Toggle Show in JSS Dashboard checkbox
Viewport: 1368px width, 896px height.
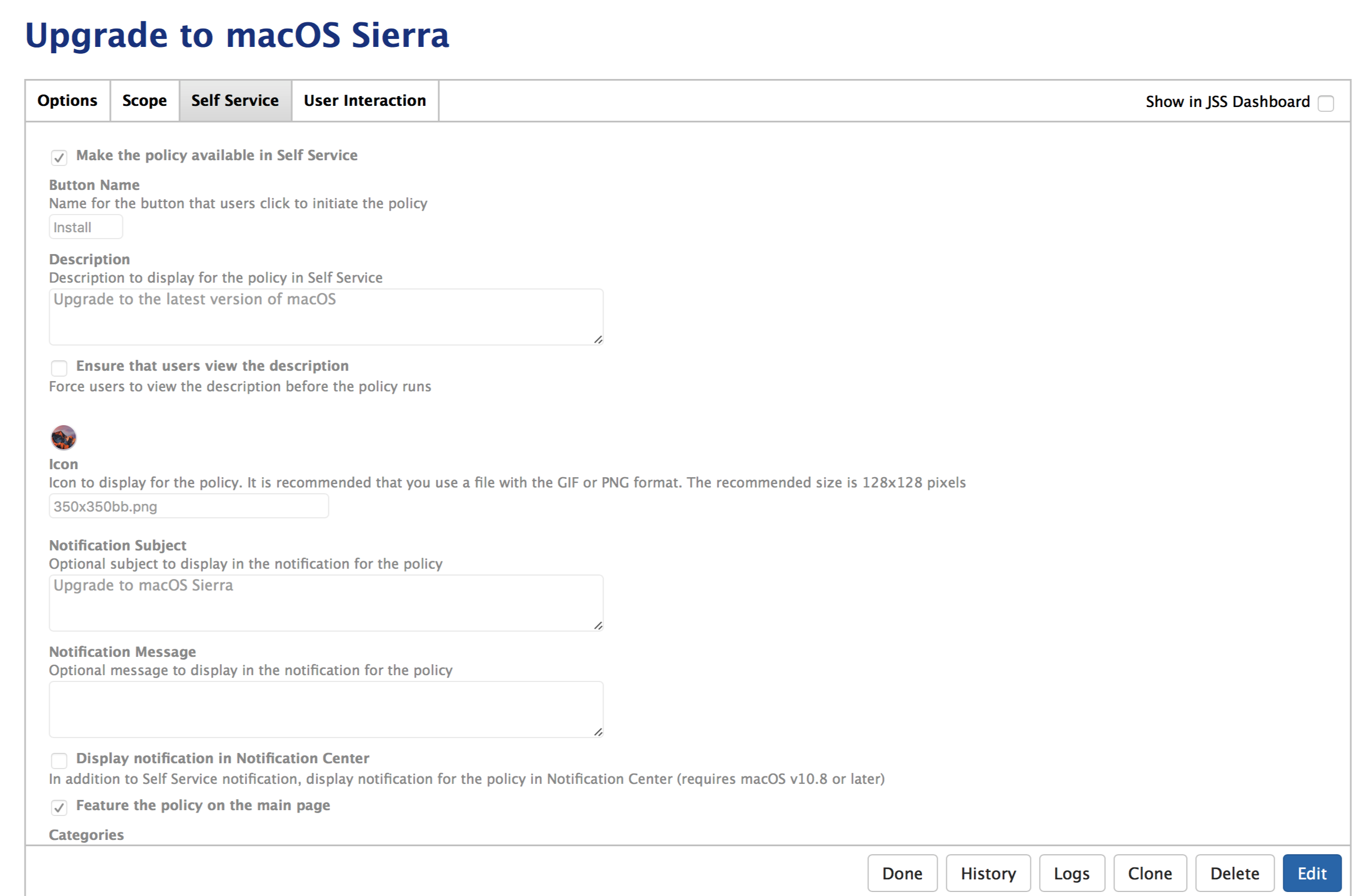point(1326,103)
